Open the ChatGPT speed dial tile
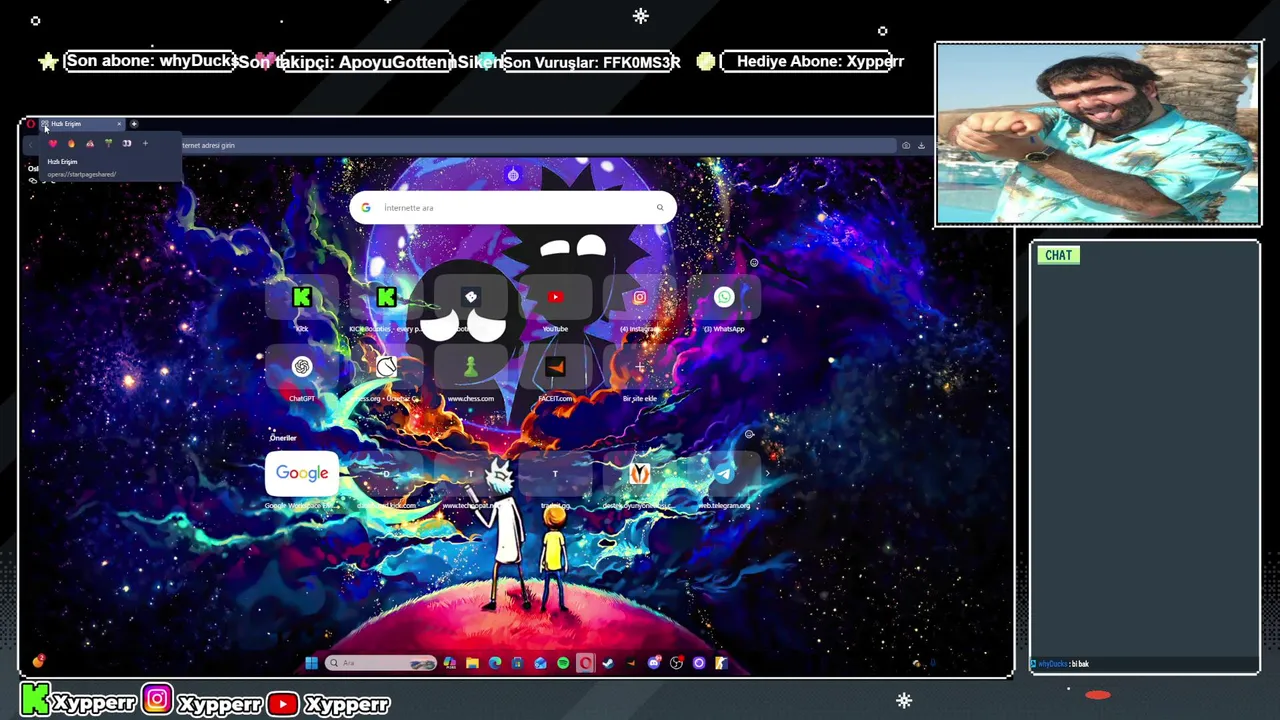Viewport: 1280px width, 720px height. coord(302,367)
